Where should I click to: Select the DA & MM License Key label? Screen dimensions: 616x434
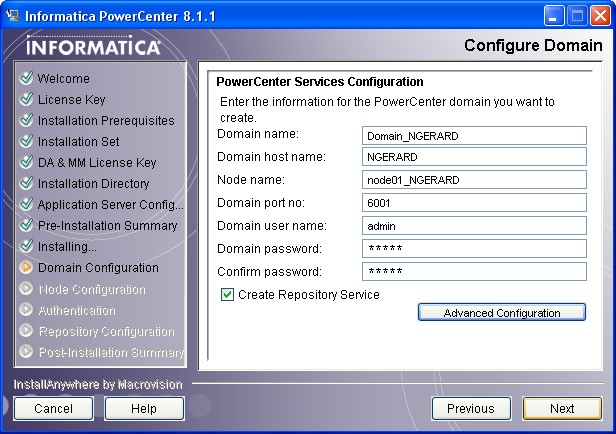(x=97, y=162)
